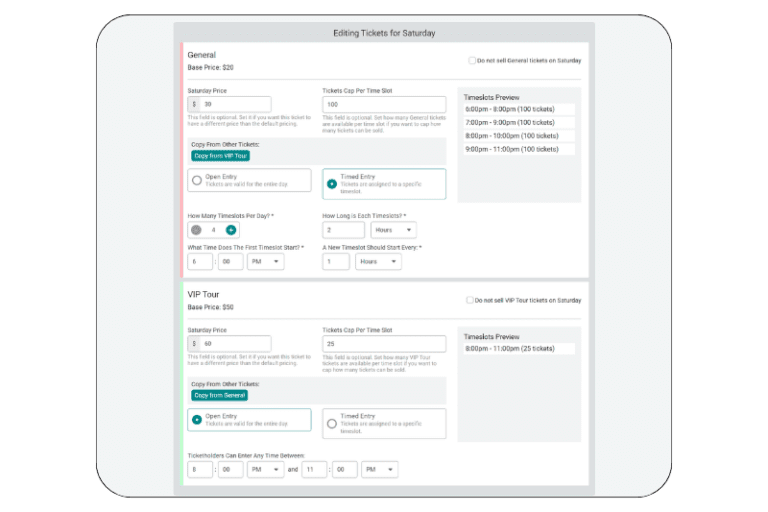The width and height of the screenshot is (768, 512).
Task: Open VIP Tour entry start PM dropdown
Action: [265, 469]
